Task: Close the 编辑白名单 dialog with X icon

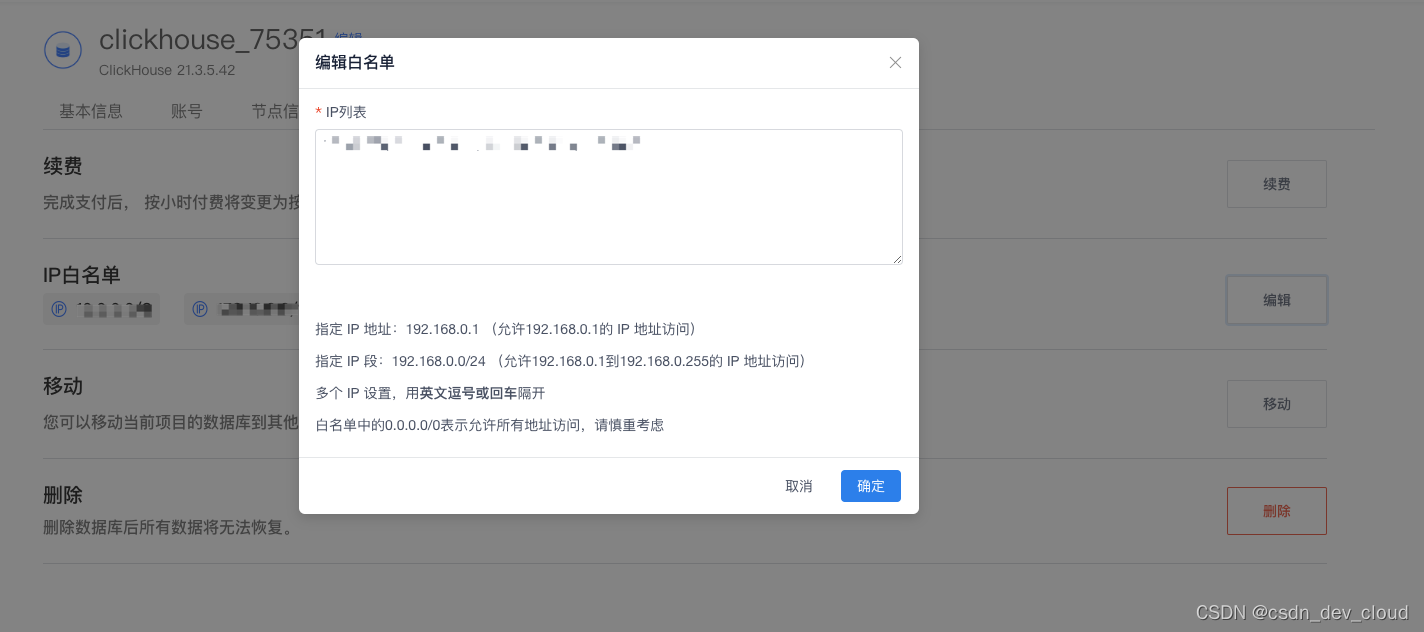Action: tap(895, 62)
